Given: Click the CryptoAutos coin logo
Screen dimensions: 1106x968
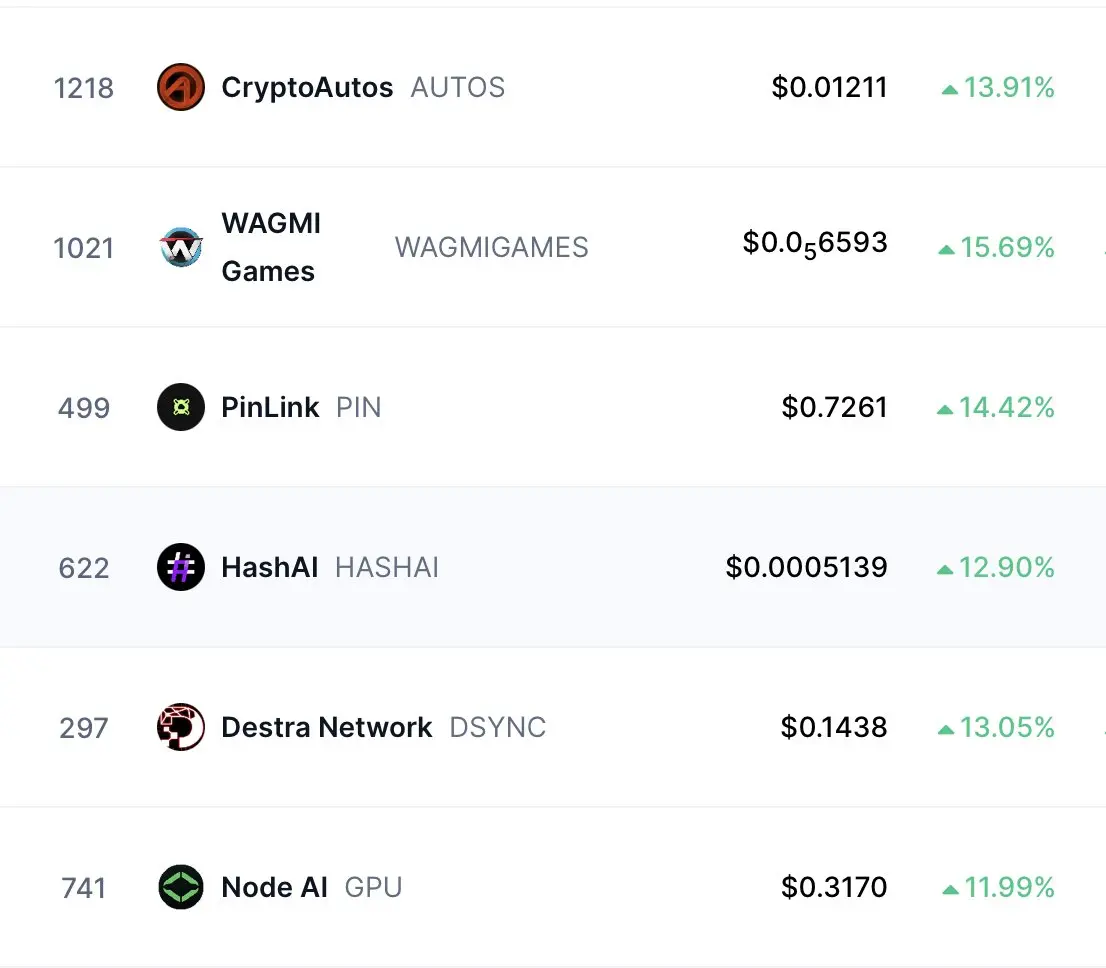Looking at the screenshot, I should click(181, 87).
